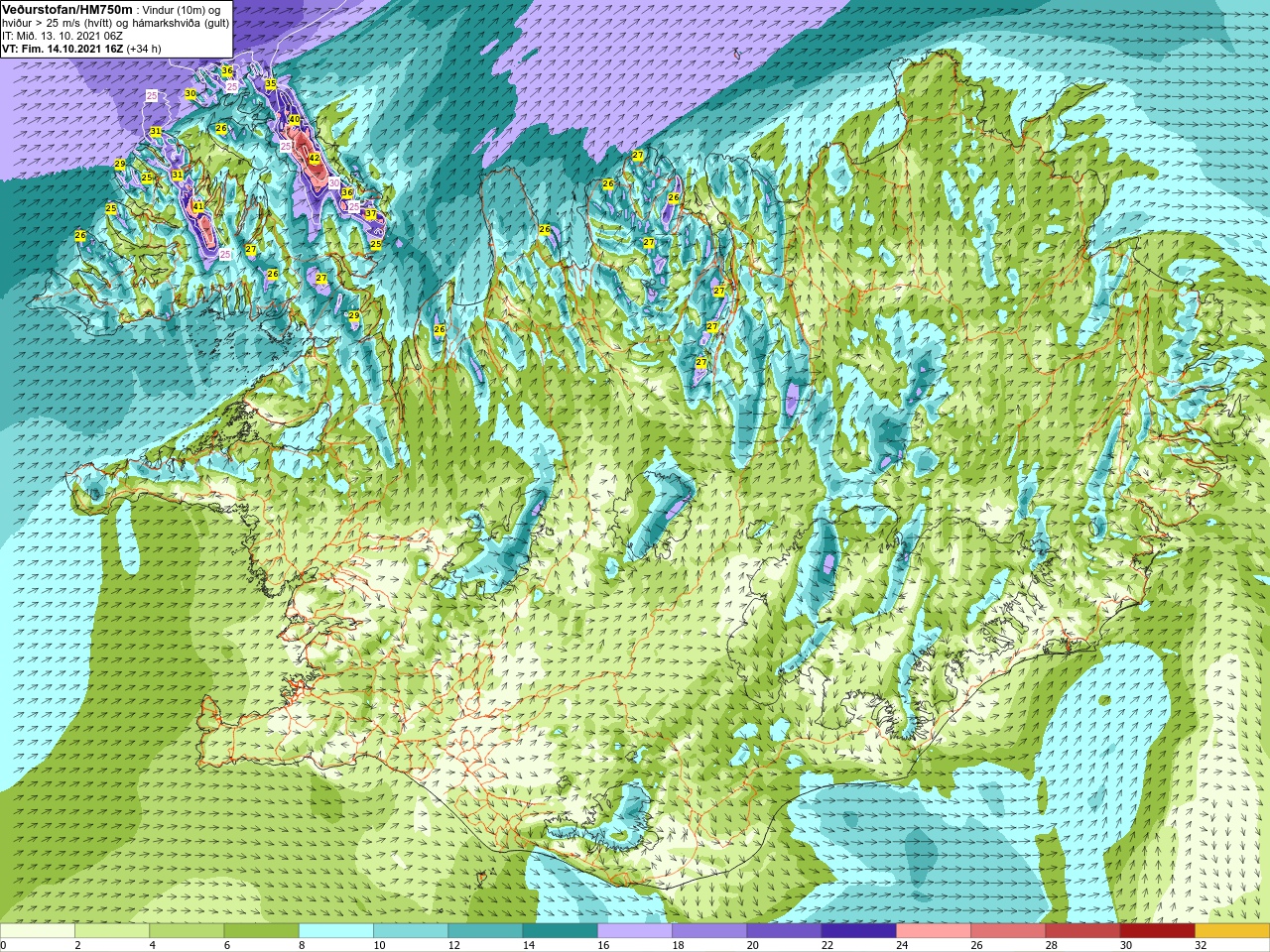Click the '24' tick label in the legend
The height and width of the screenshot is (952, 1270).
903,945
